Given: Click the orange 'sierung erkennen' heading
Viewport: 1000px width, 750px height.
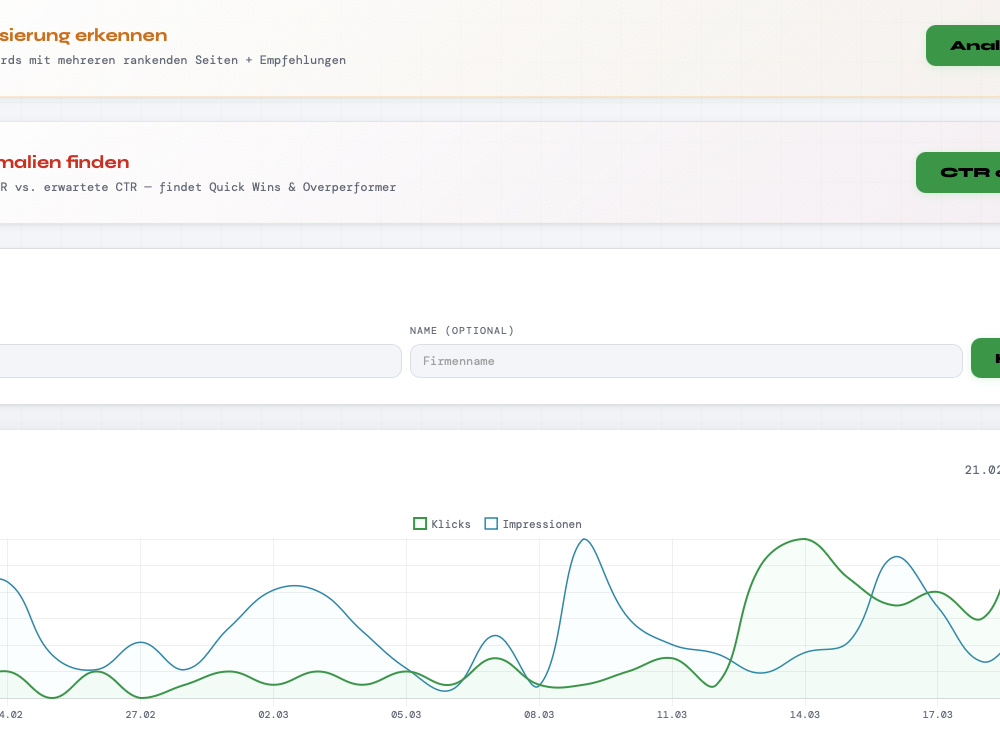Looking at the screenshot, I should click(84, 35).
